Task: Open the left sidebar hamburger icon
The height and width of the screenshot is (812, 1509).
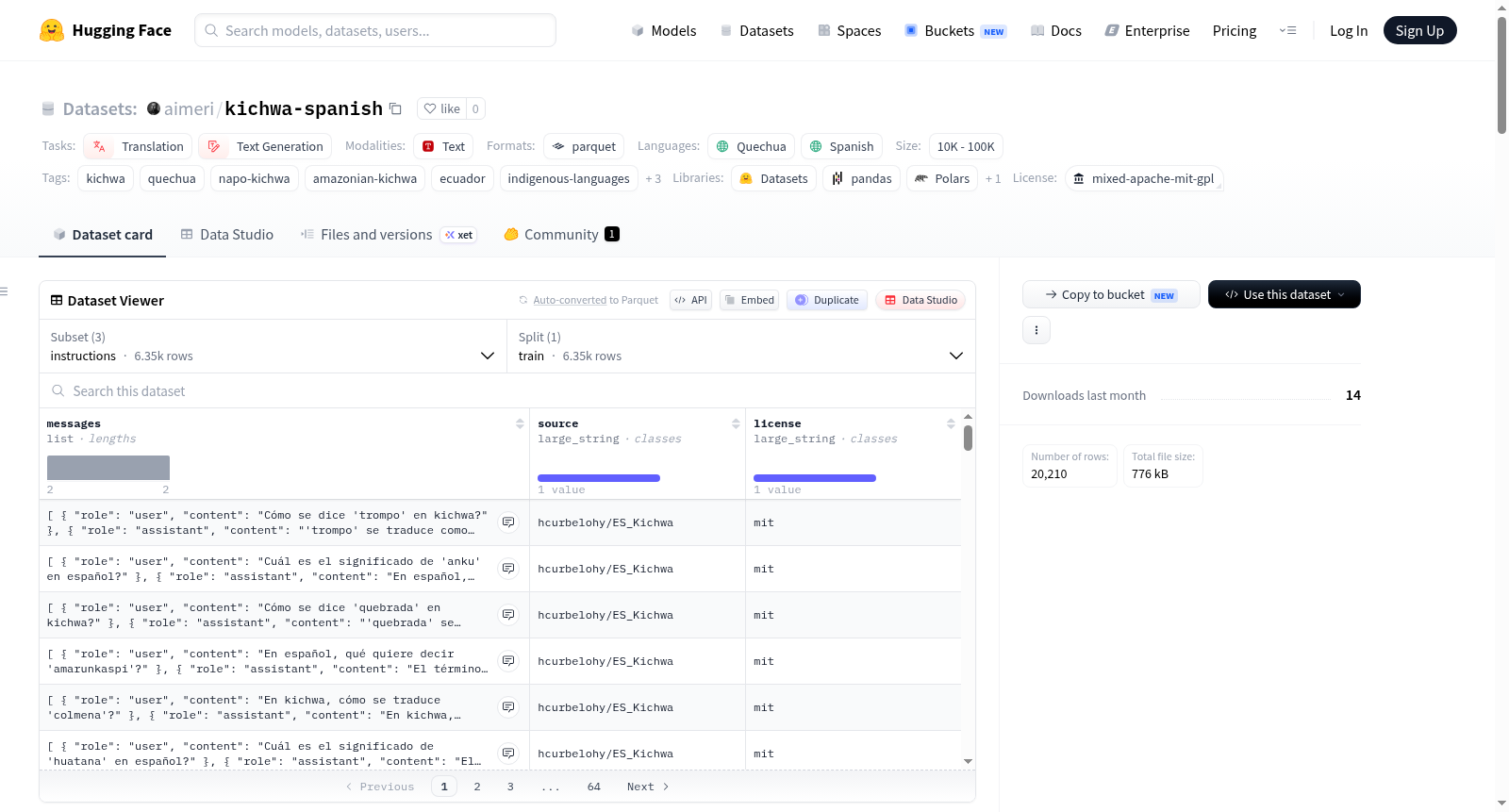Action: (4, 291)
